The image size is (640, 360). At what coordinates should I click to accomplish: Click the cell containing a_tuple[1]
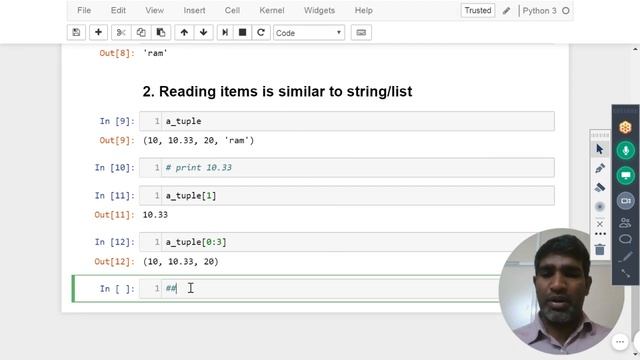347,196
